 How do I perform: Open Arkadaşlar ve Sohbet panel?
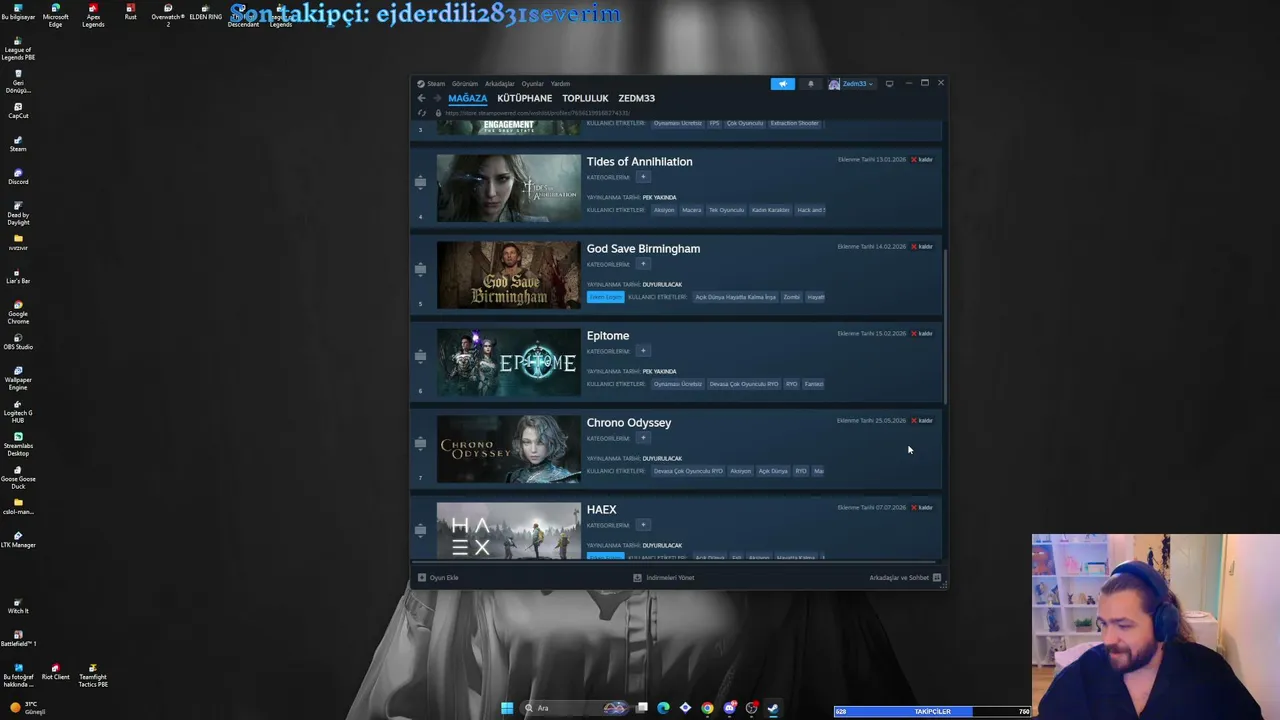point(905,578)
